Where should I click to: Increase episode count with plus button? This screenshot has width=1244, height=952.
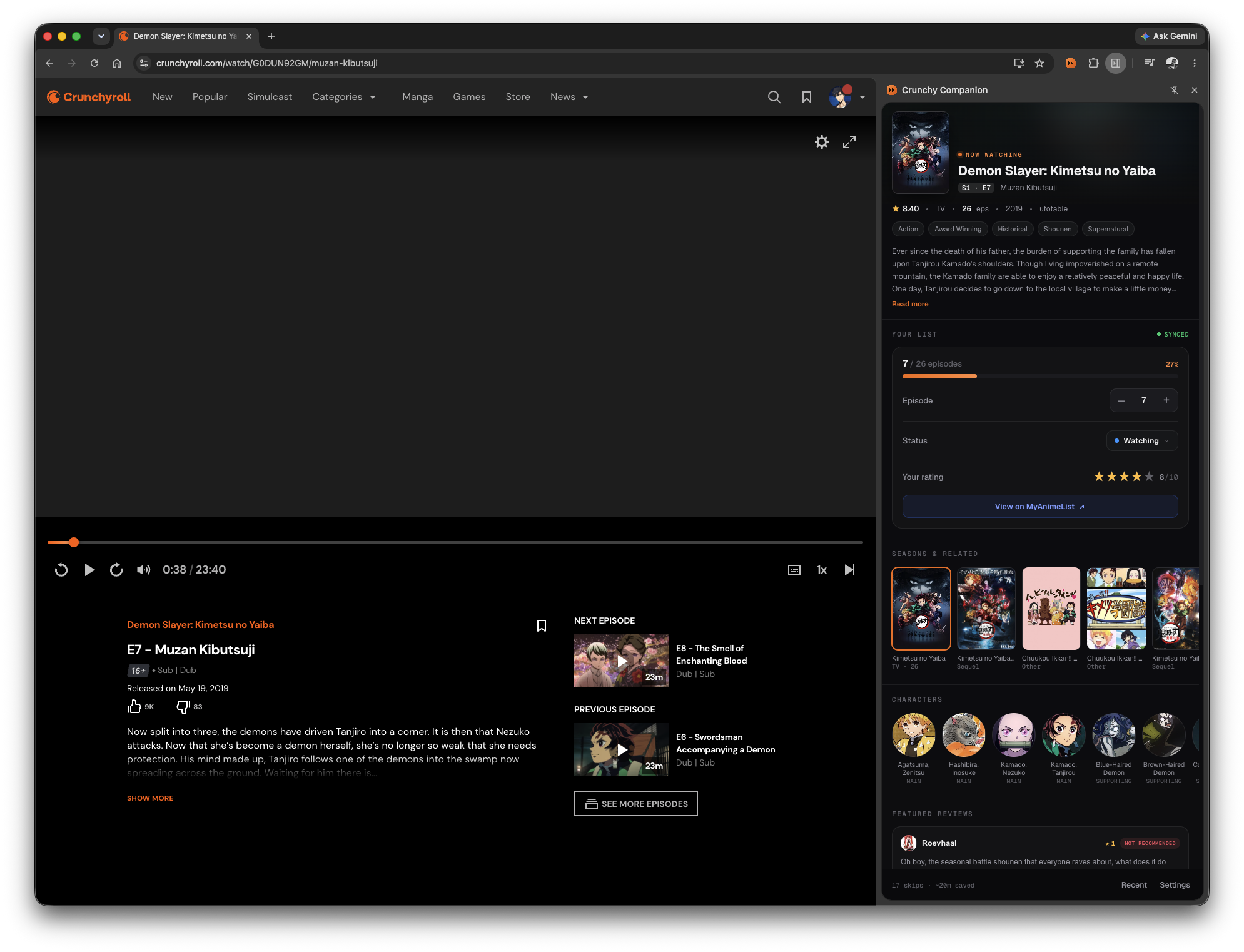coord(1166,400)
